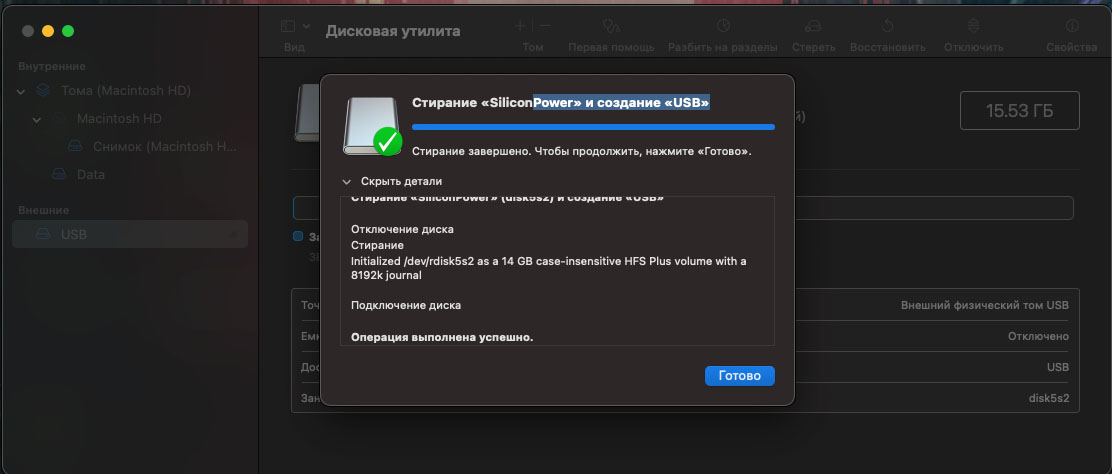
Task: Collapse the Тома (Macintosh HD) tree chevron
Action: pos(21,92)
